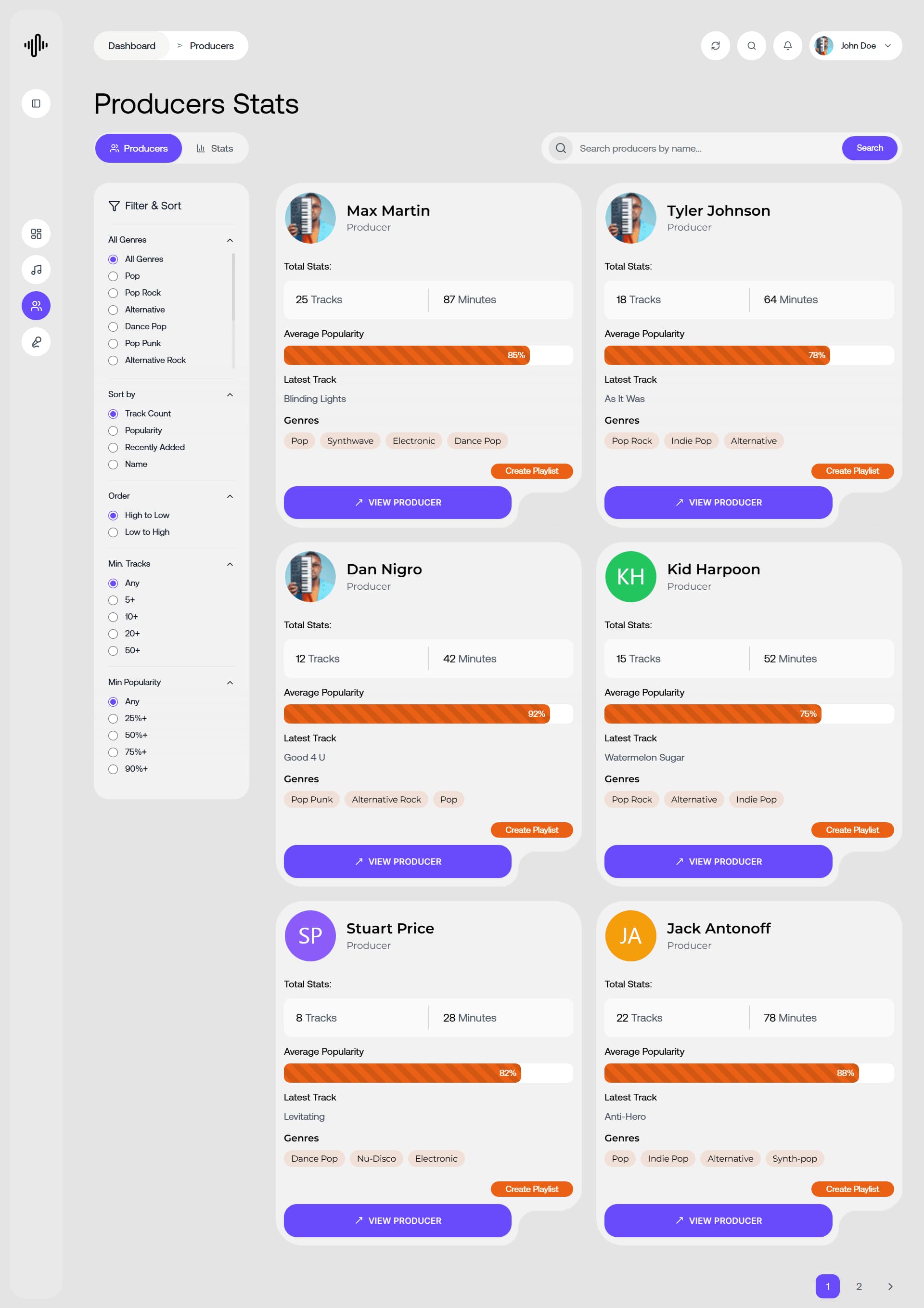924x1308 pixels.
Task: Click the Filter & Sort funnel icon
Action: click(114, 206)
